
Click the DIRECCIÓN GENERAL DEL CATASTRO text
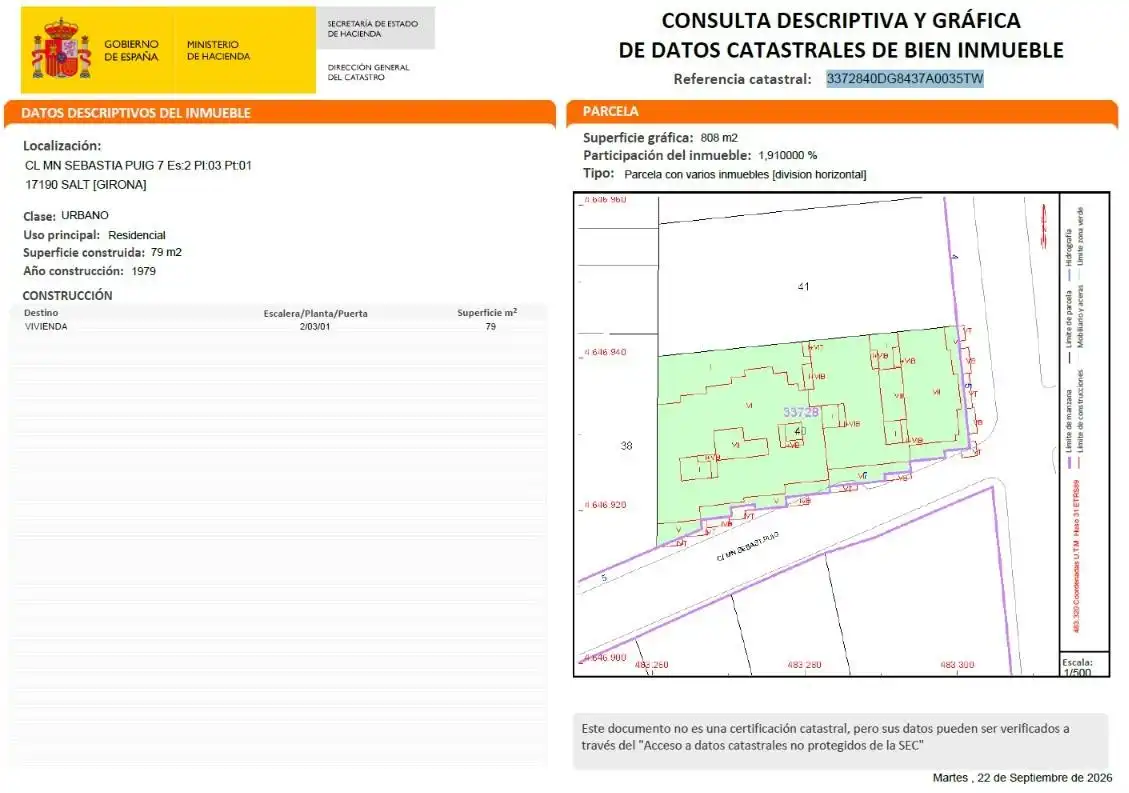pos(368,72)
